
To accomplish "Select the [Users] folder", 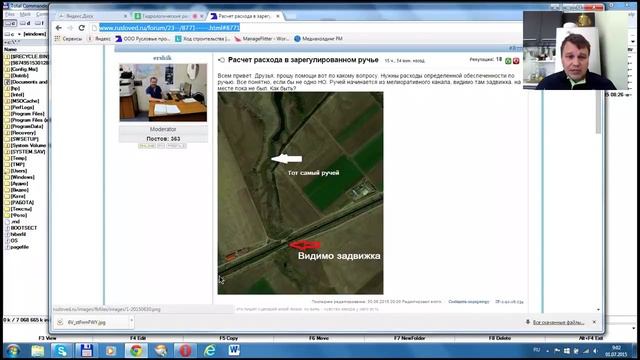I will pyautogui.click(x=19, y=171).
